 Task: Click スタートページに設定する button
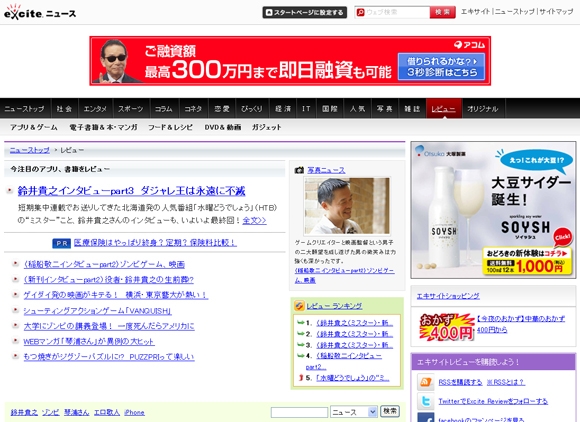305,12
